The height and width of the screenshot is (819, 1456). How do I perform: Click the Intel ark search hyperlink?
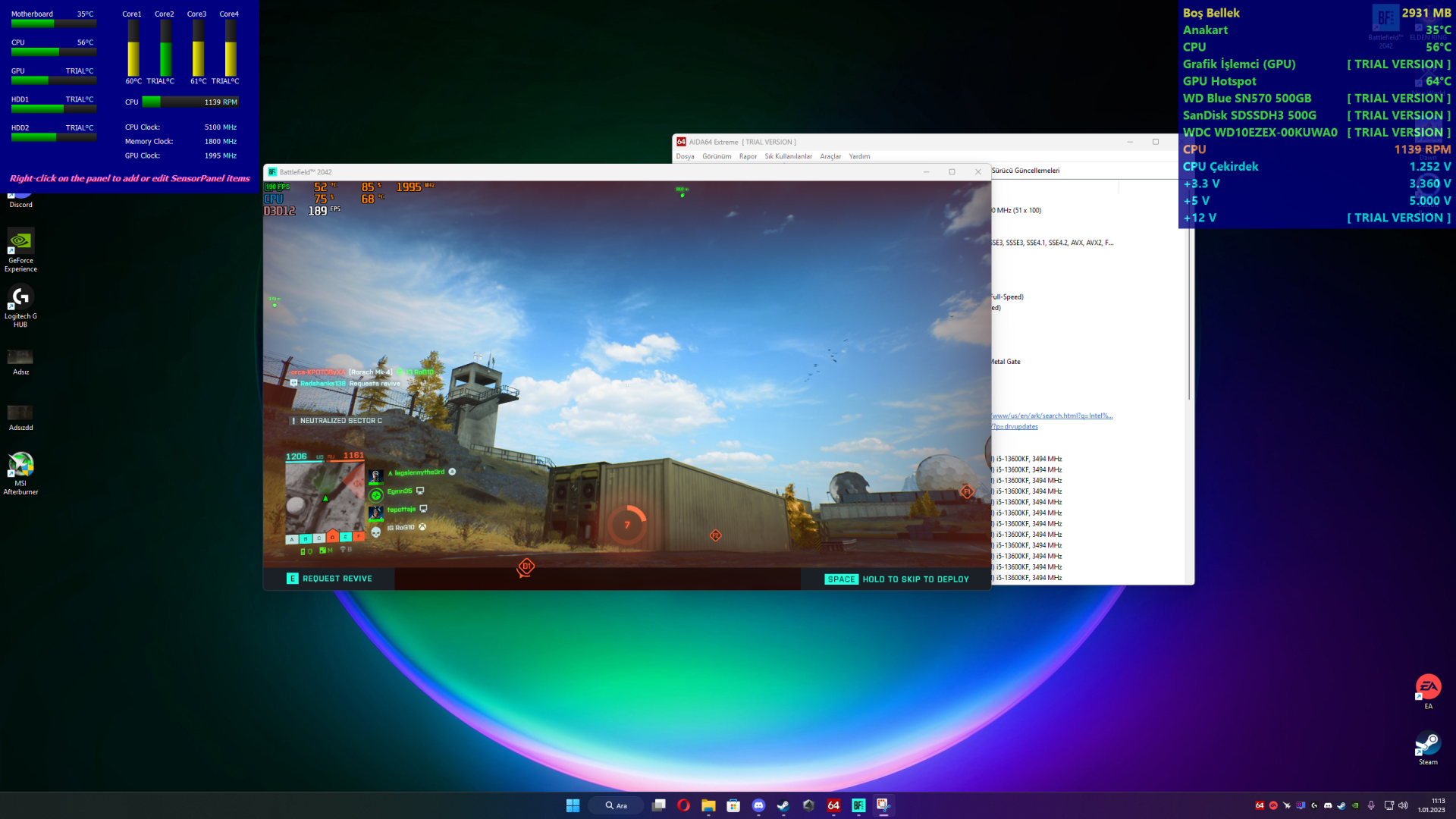pyautogui.click(x=1052, y=416)
